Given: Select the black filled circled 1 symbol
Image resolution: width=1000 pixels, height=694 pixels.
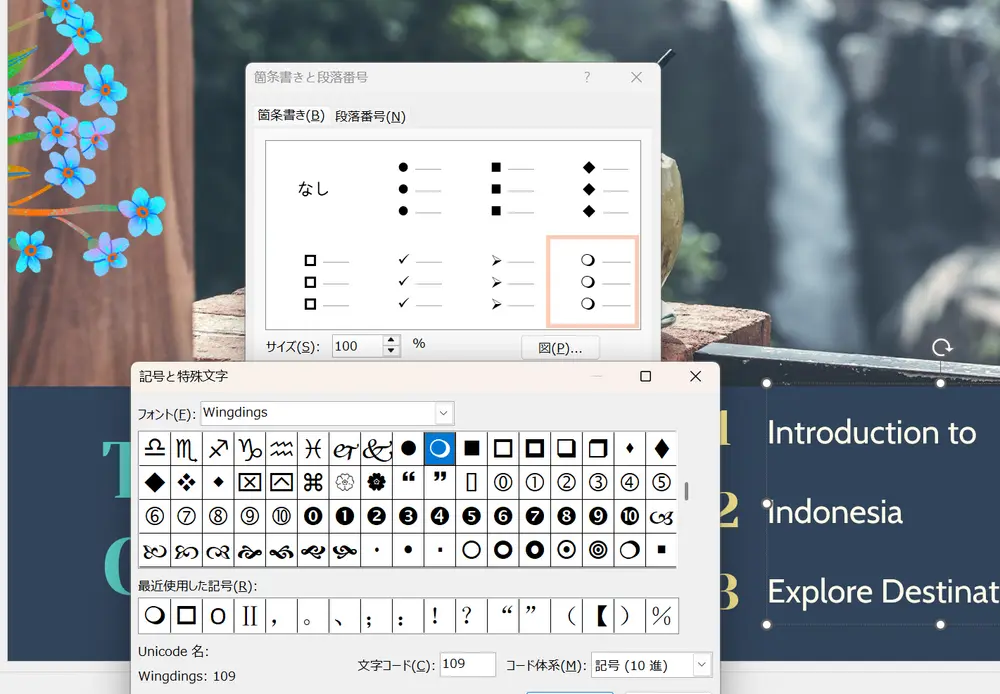Looking at the screenshot, I should [x=345, y=516].
